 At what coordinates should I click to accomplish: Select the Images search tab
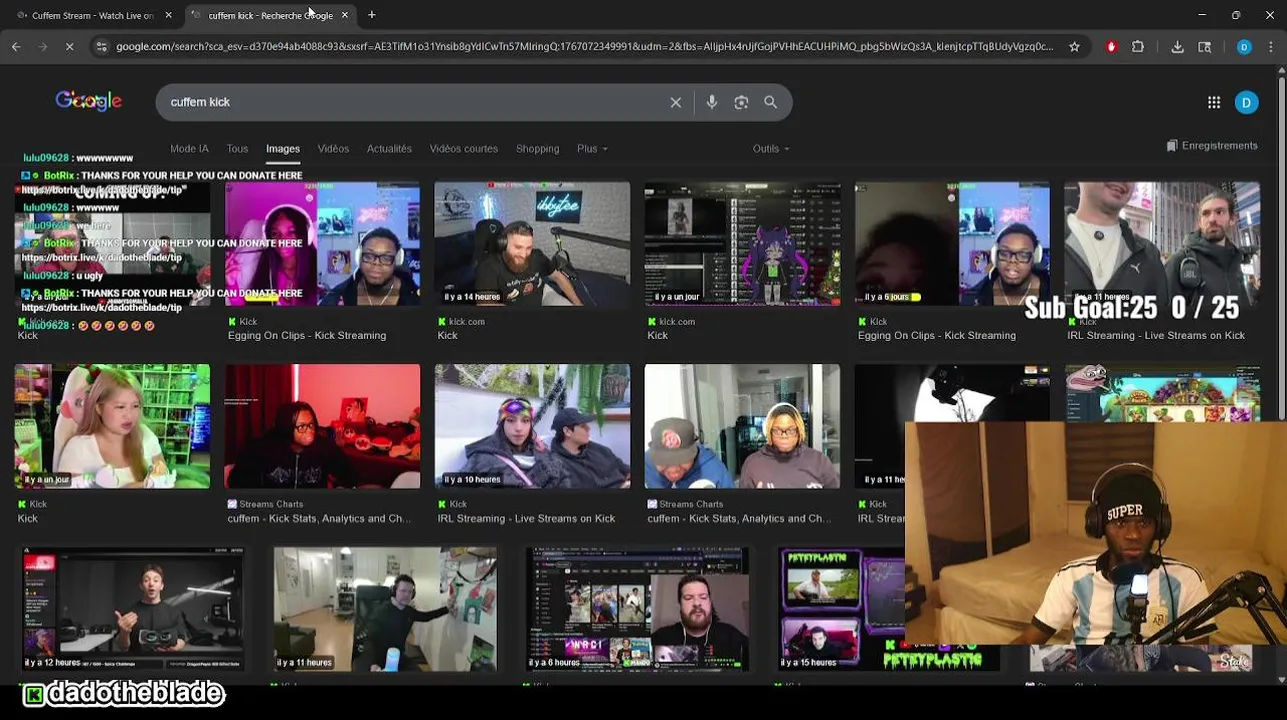coord(283,149)
